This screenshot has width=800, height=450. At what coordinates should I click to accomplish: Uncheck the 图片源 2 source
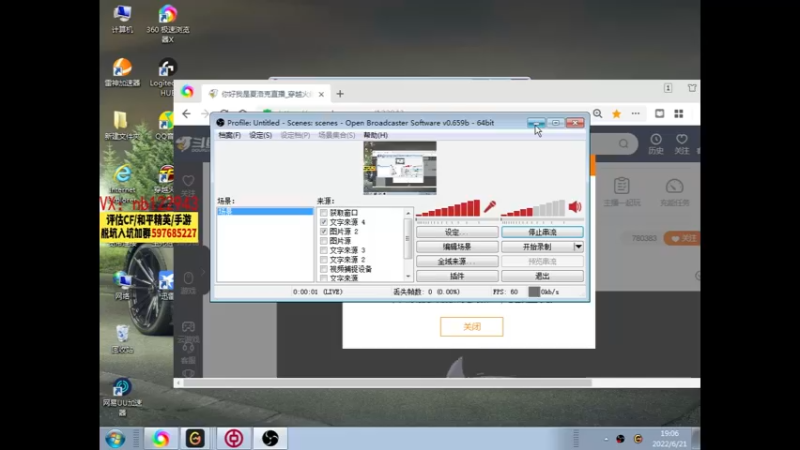323,231
